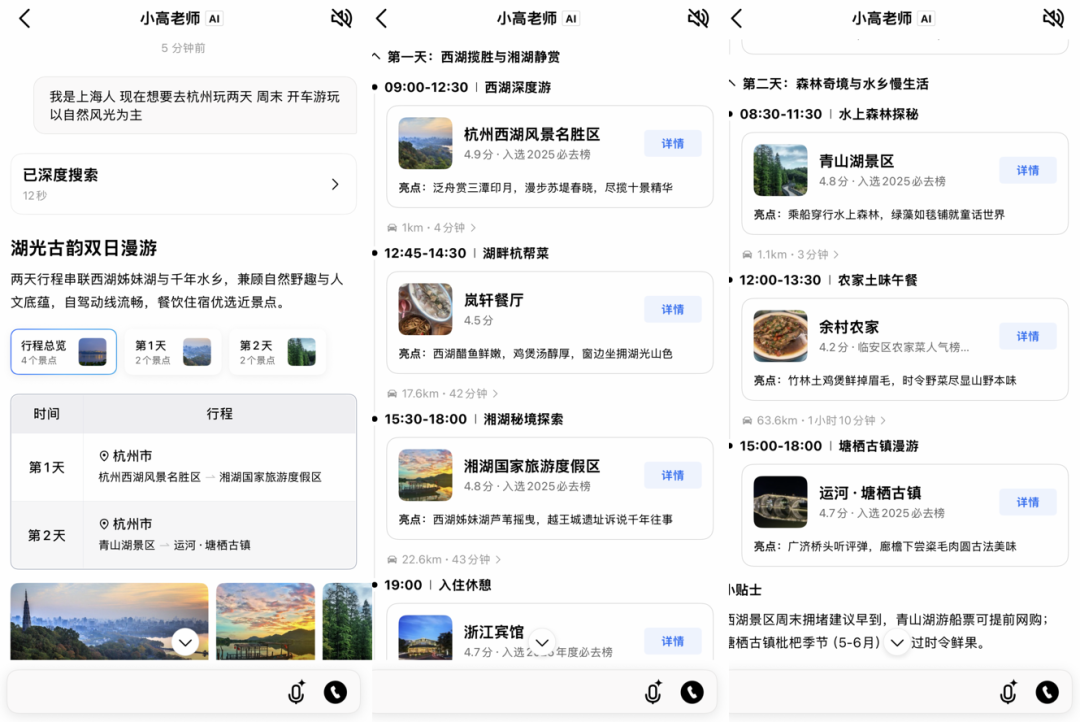Select the 行程总览 tab

(x=63, y=352)
